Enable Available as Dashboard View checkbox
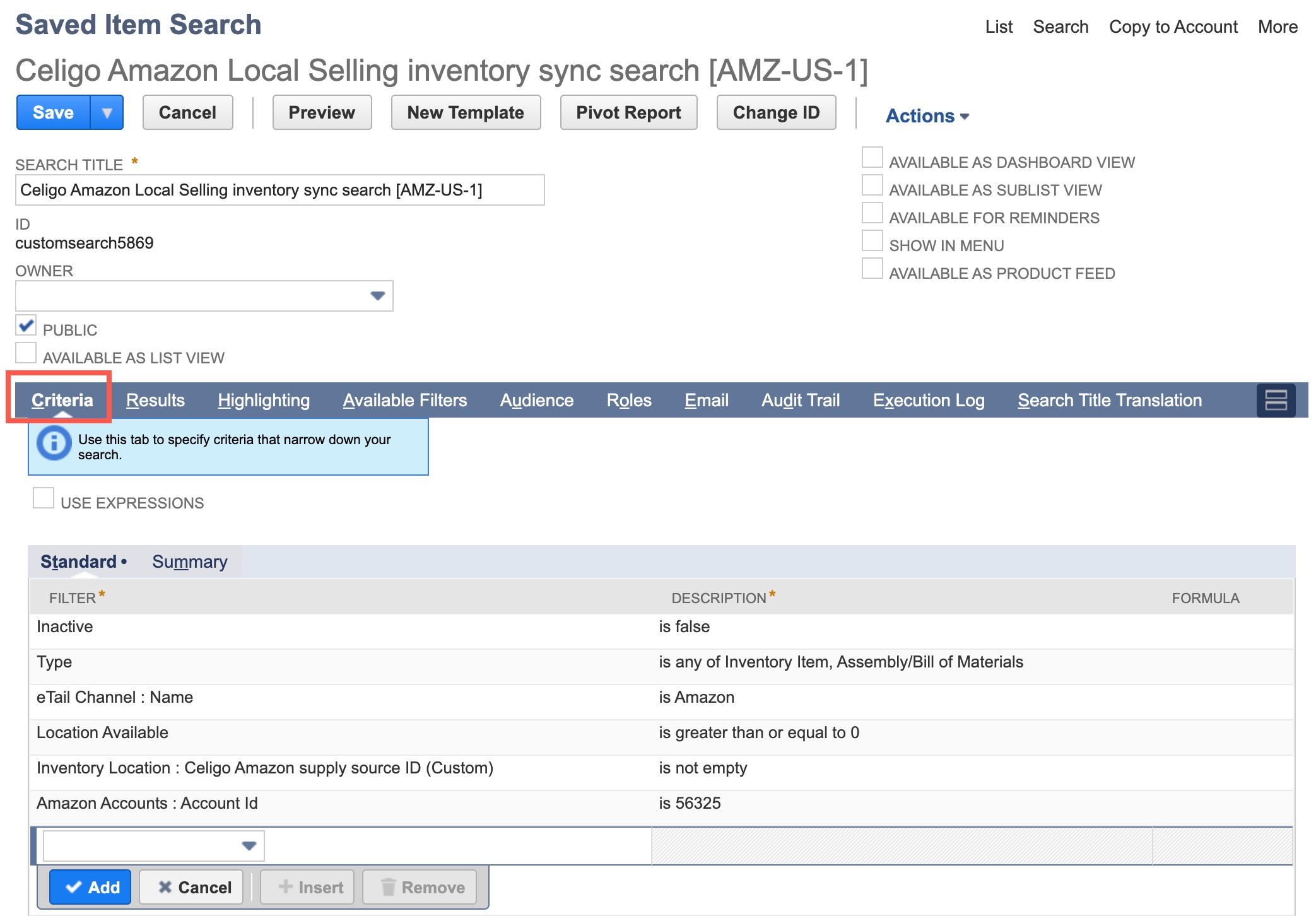 872,158
